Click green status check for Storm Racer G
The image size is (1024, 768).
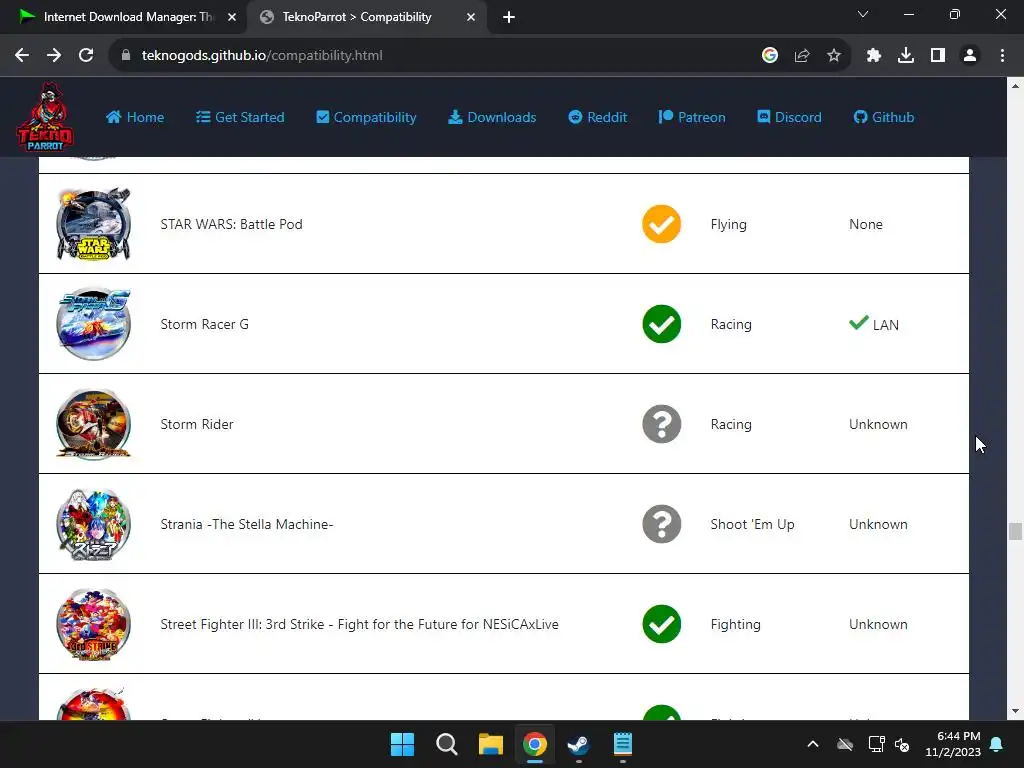662,324
